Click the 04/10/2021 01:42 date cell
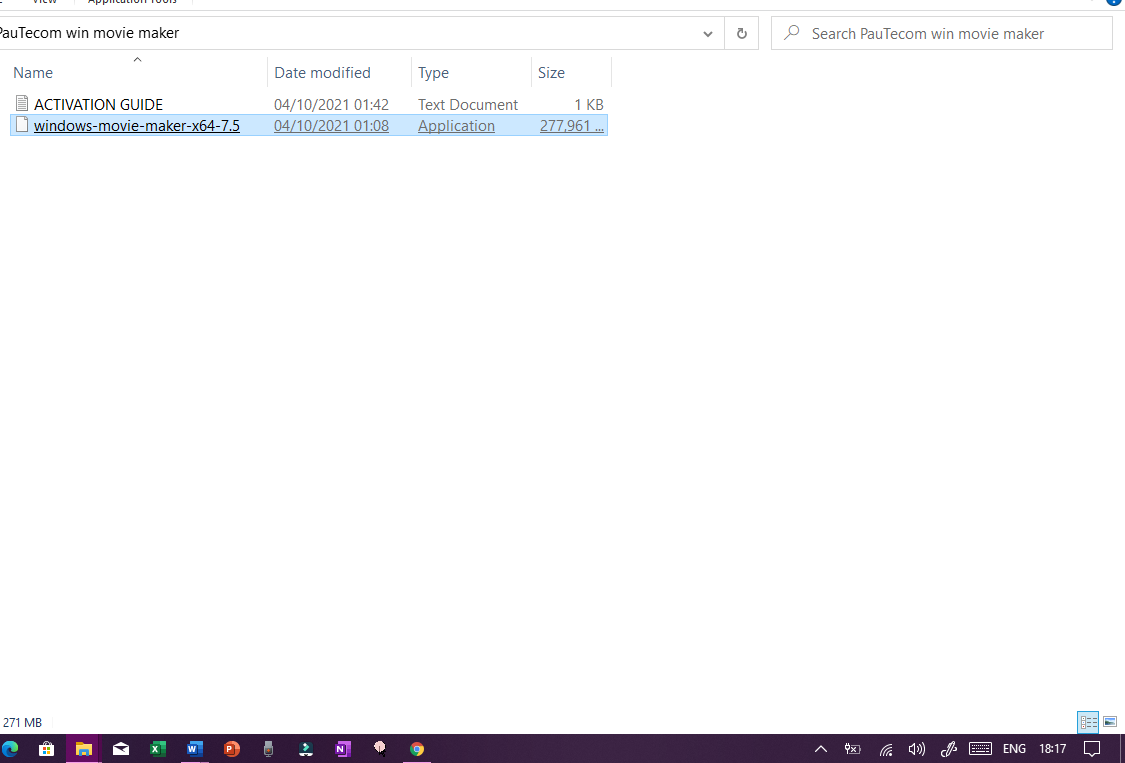The height and width of the screenshot is (763, 1125). 331,105
